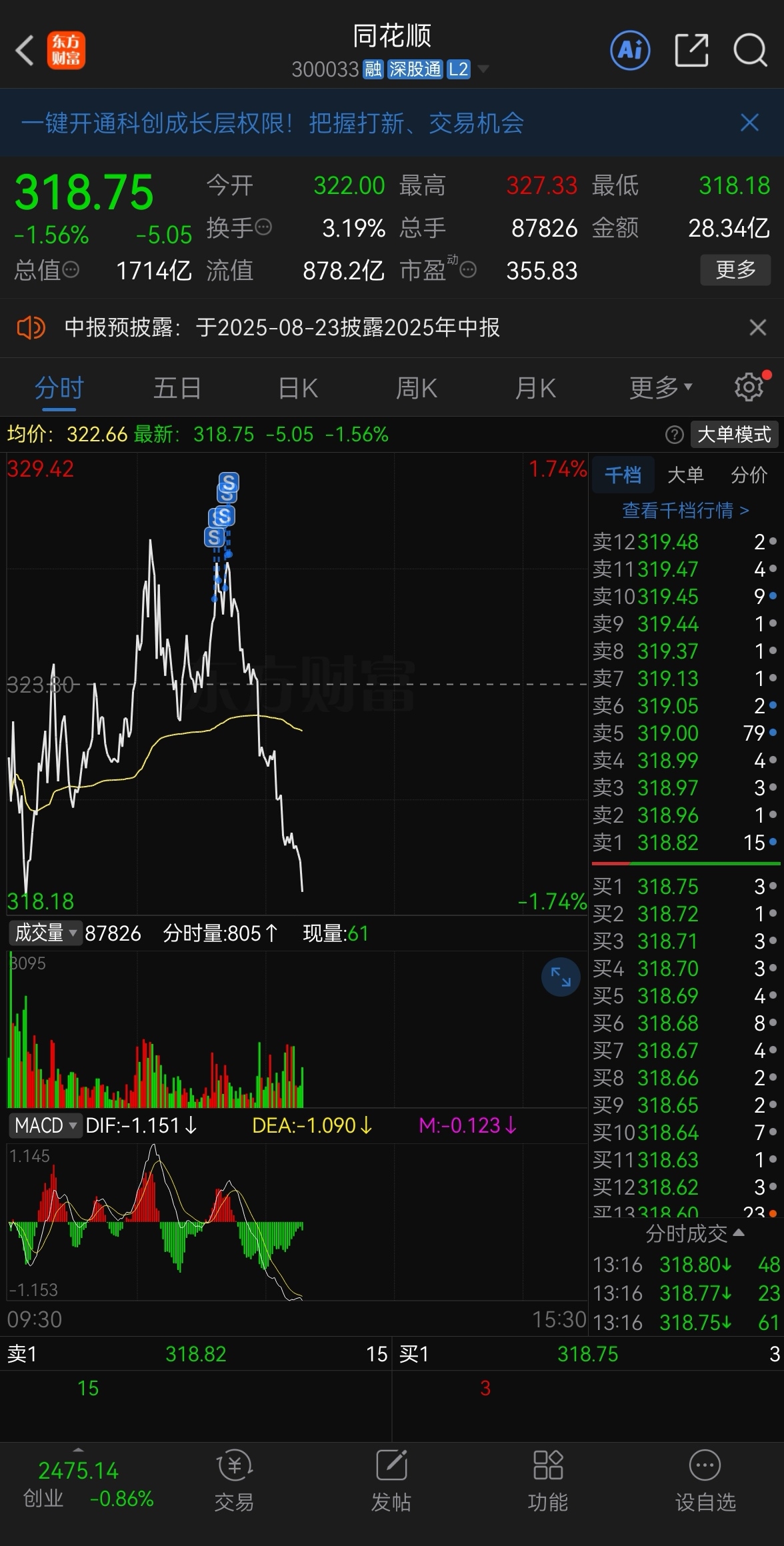Select the 分价 tab
The width and height of the screenshot is (784, 1546).
(x=749, y=475)
